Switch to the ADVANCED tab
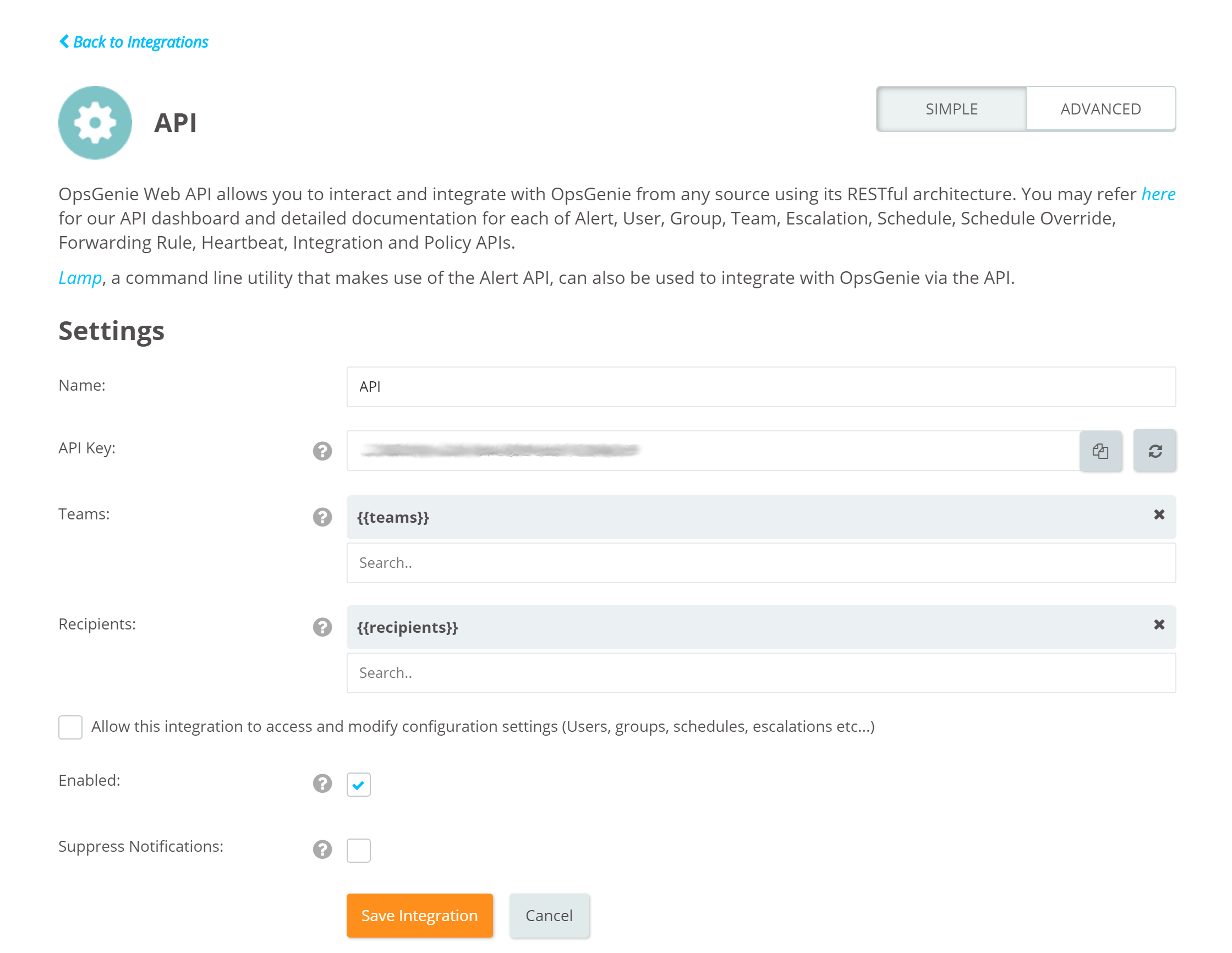The image size is (1232, 953). tap(1100, 109)
